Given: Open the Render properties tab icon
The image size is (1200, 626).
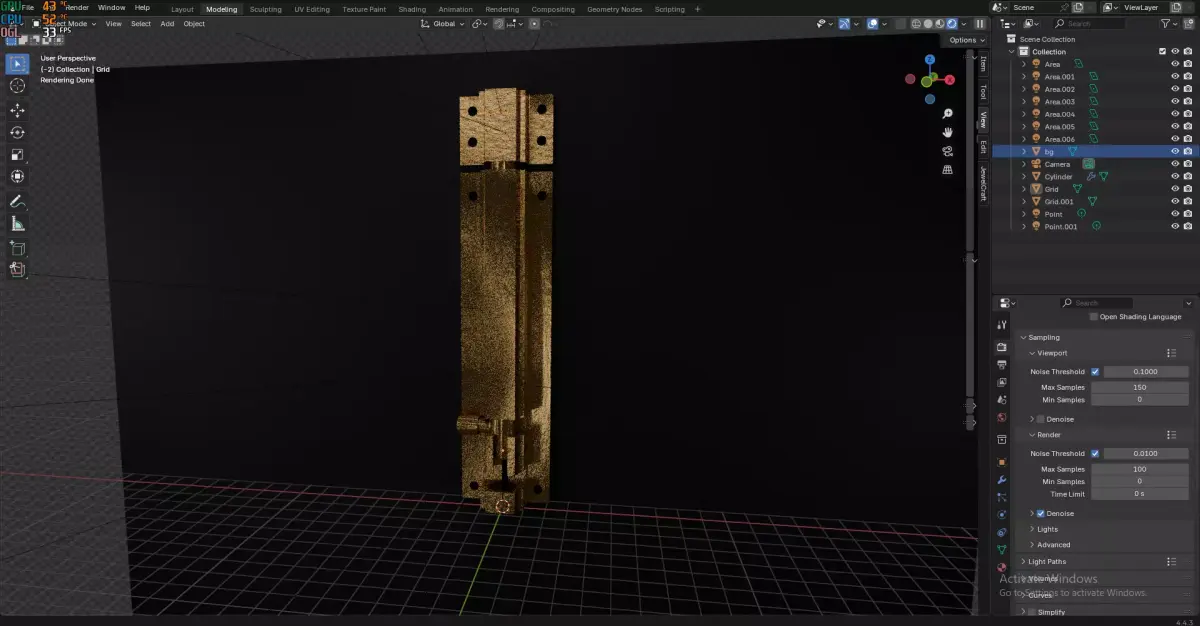Looking at the screenshot, I should coord(1002,346).
